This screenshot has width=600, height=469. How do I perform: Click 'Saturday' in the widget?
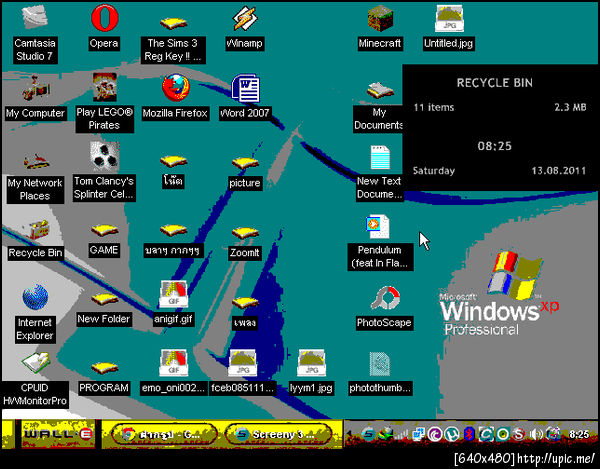(434, 171)
